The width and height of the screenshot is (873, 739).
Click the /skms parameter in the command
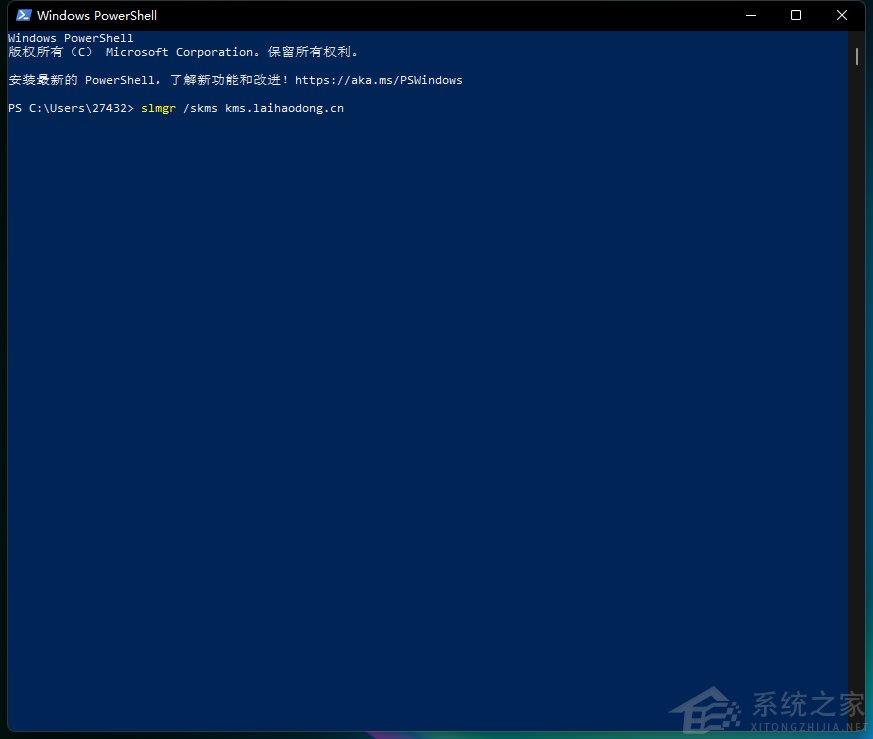point(200,108)
